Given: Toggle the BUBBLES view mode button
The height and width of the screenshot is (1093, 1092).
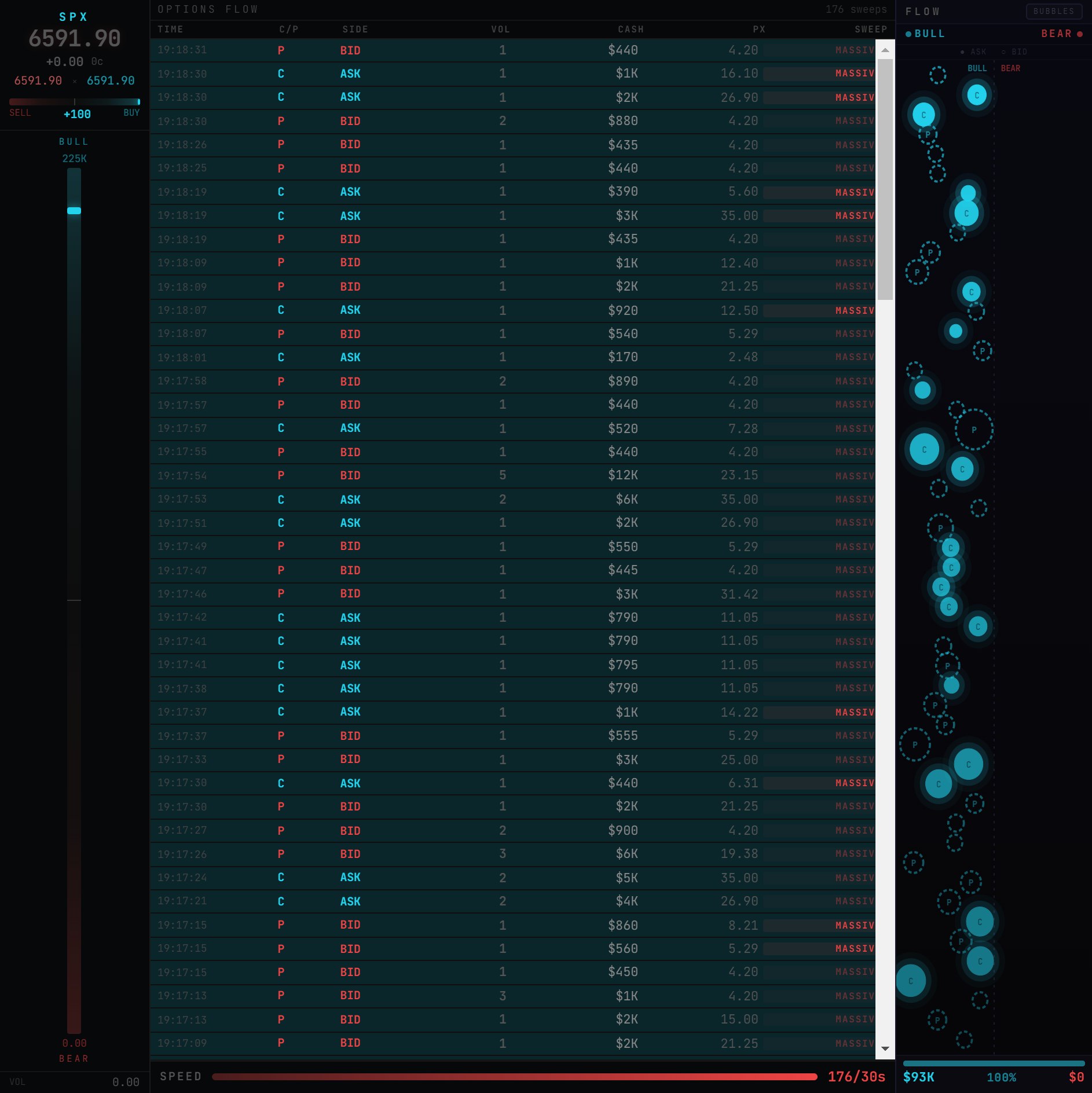Looking at the screenshot, I should [1053, 11].
